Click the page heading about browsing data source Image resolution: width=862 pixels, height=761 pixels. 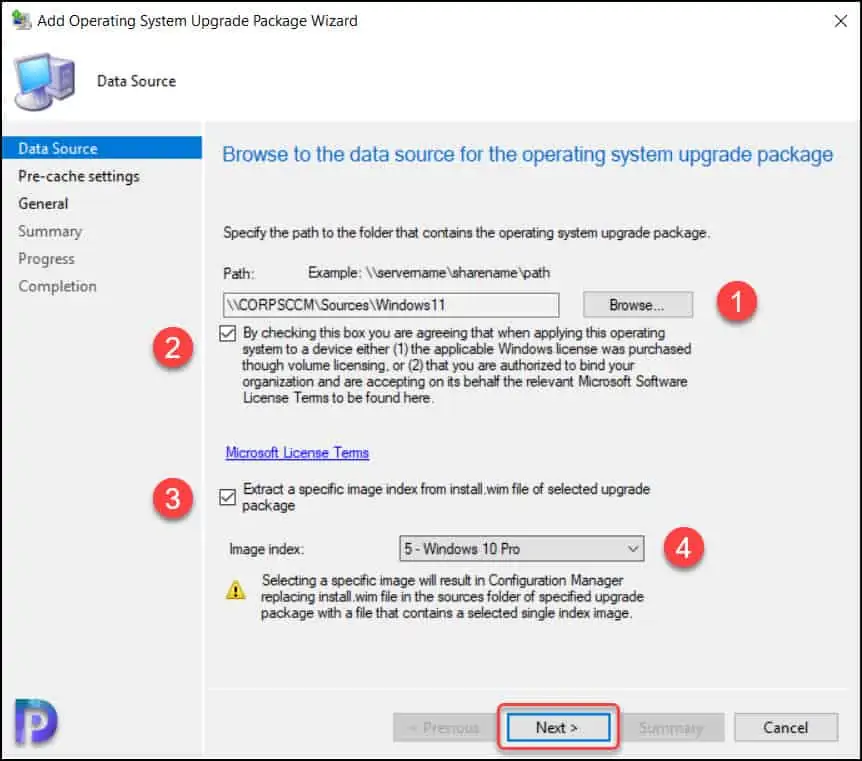528,155
